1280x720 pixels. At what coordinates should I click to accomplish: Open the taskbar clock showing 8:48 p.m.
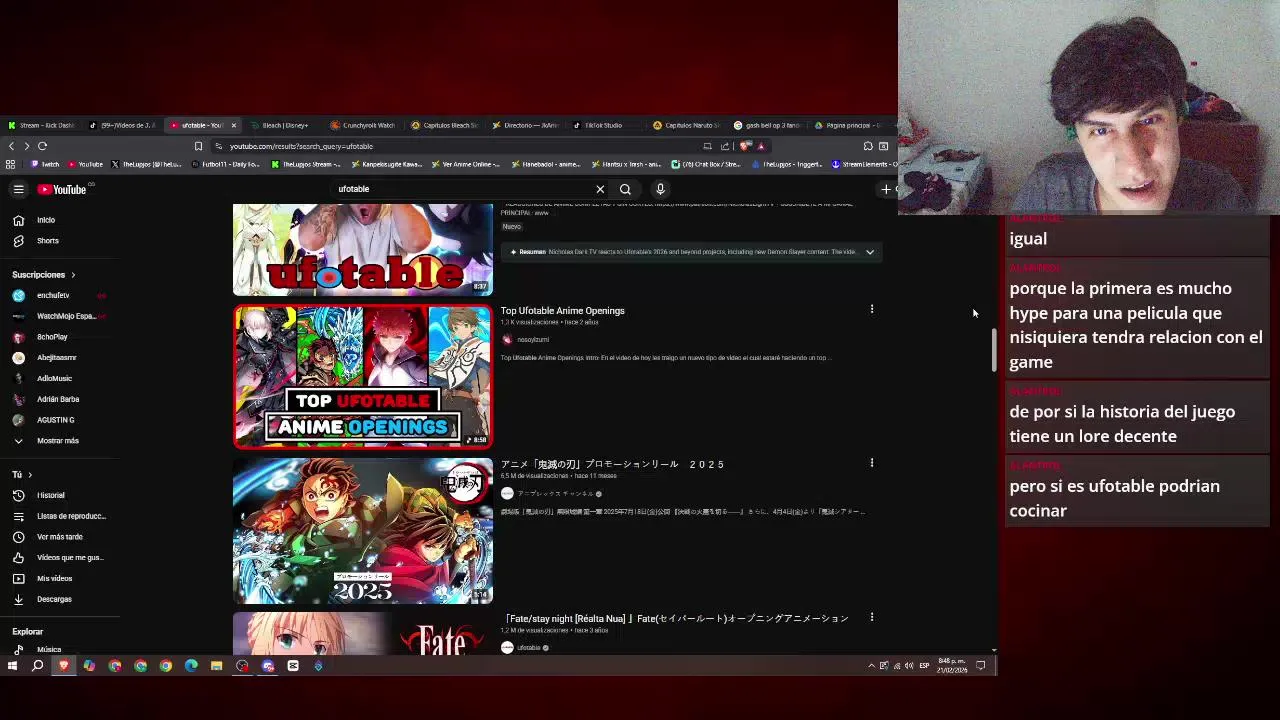pos(950,666)
